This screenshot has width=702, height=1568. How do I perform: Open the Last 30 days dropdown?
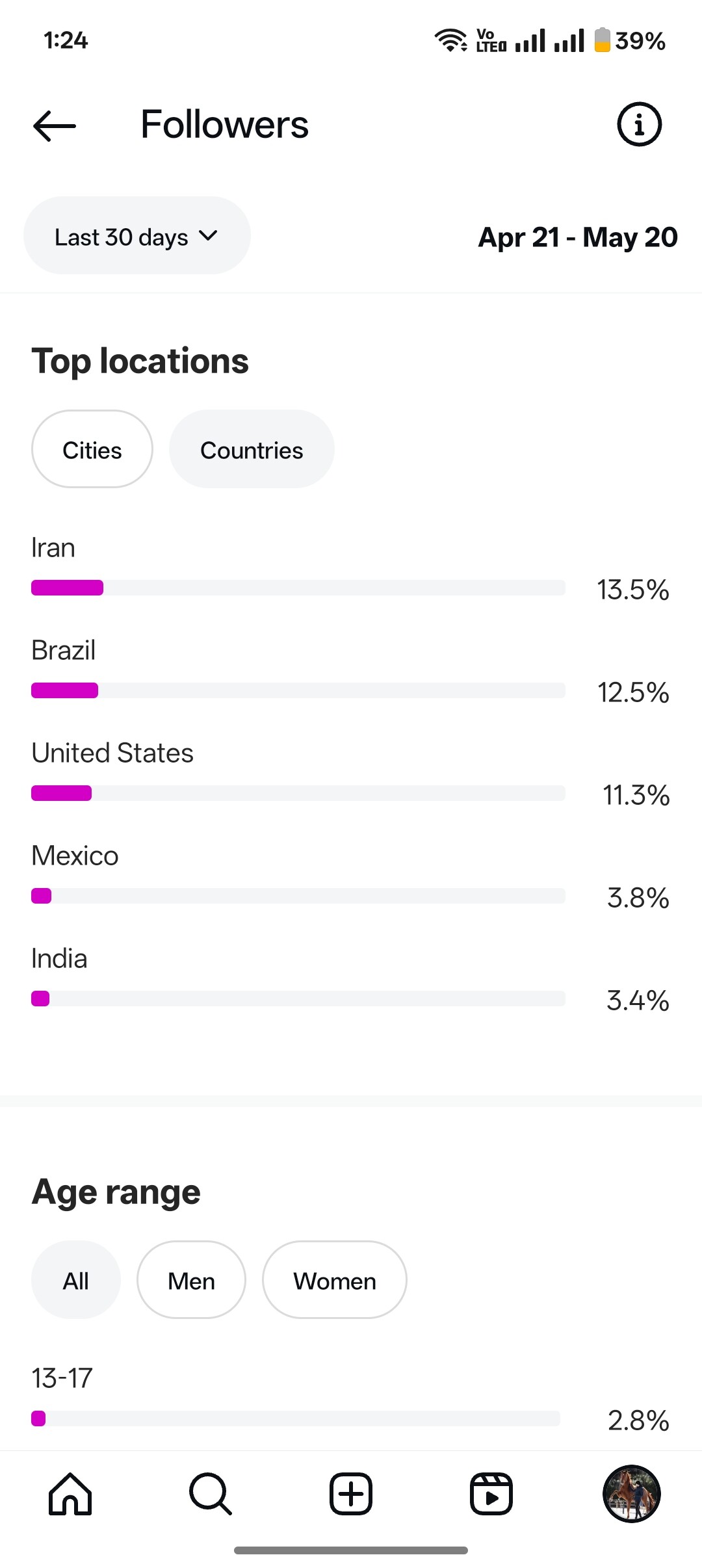(137, 235)
